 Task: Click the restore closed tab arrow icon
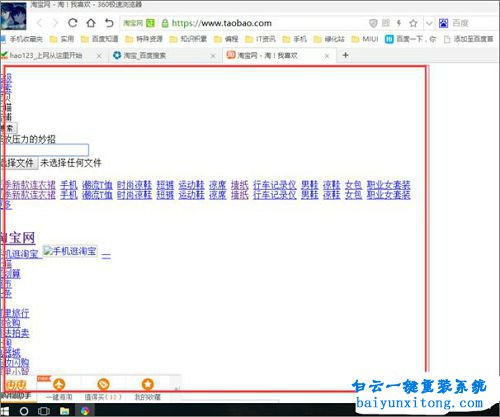[x=109, y=23]
